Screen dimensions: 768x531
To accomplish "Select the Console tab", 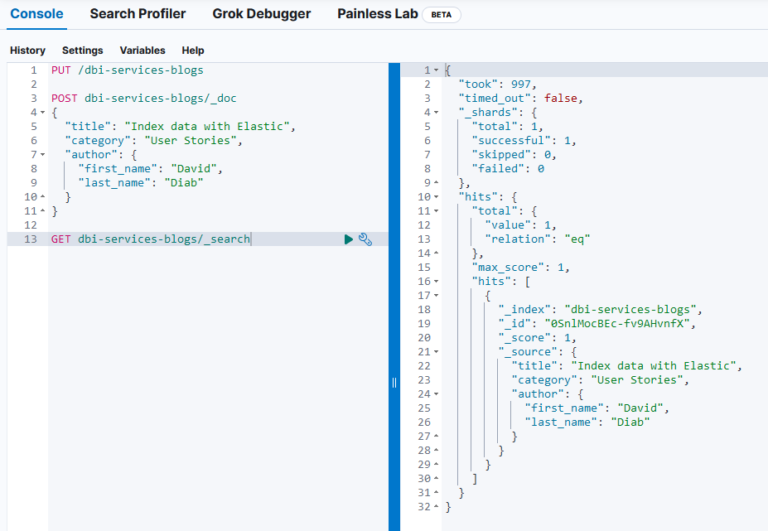I will (x=36, y=14).
